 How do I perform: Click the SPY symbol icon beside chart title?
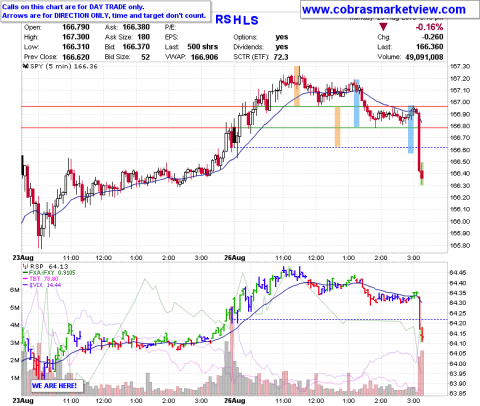point(26,66)
